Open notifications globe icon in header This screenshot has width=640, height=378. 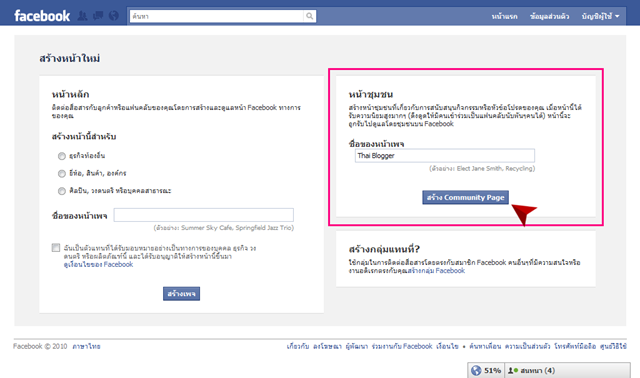tap(114, 16)
